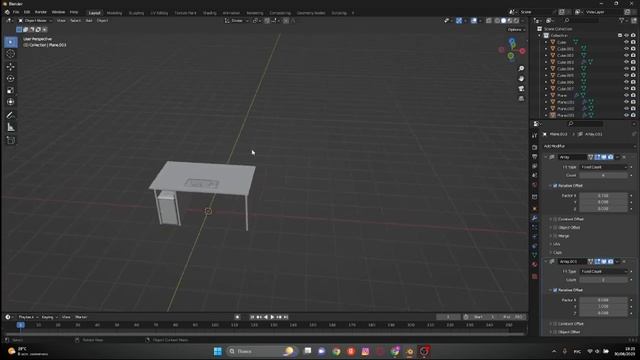Viewport: 640px width, 360px height.
Task: Expand the UVs subpanel
Action: click(557, 244)
